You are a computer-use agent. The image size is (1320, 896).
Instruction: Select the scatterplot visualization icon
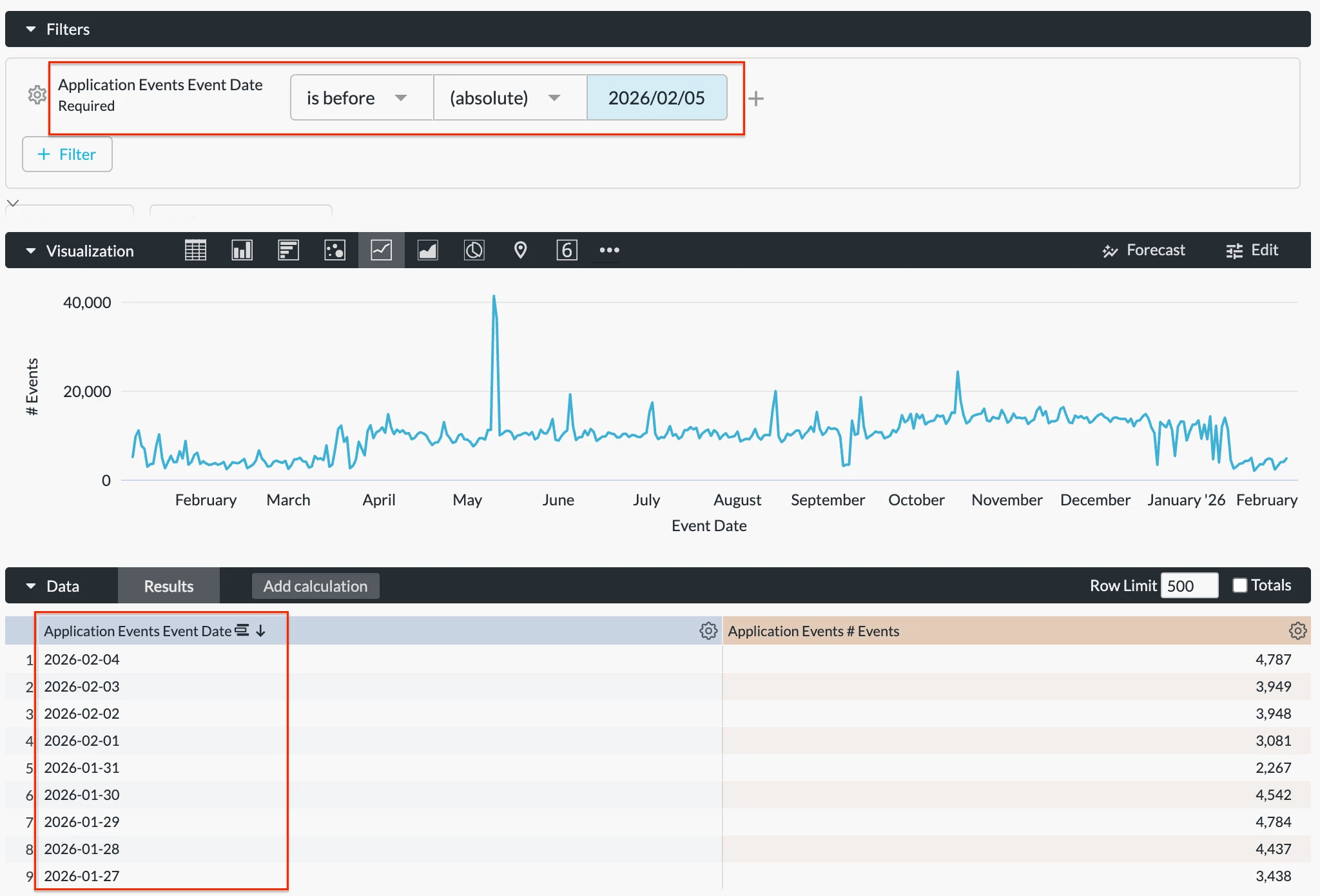[x=335, y=250]
